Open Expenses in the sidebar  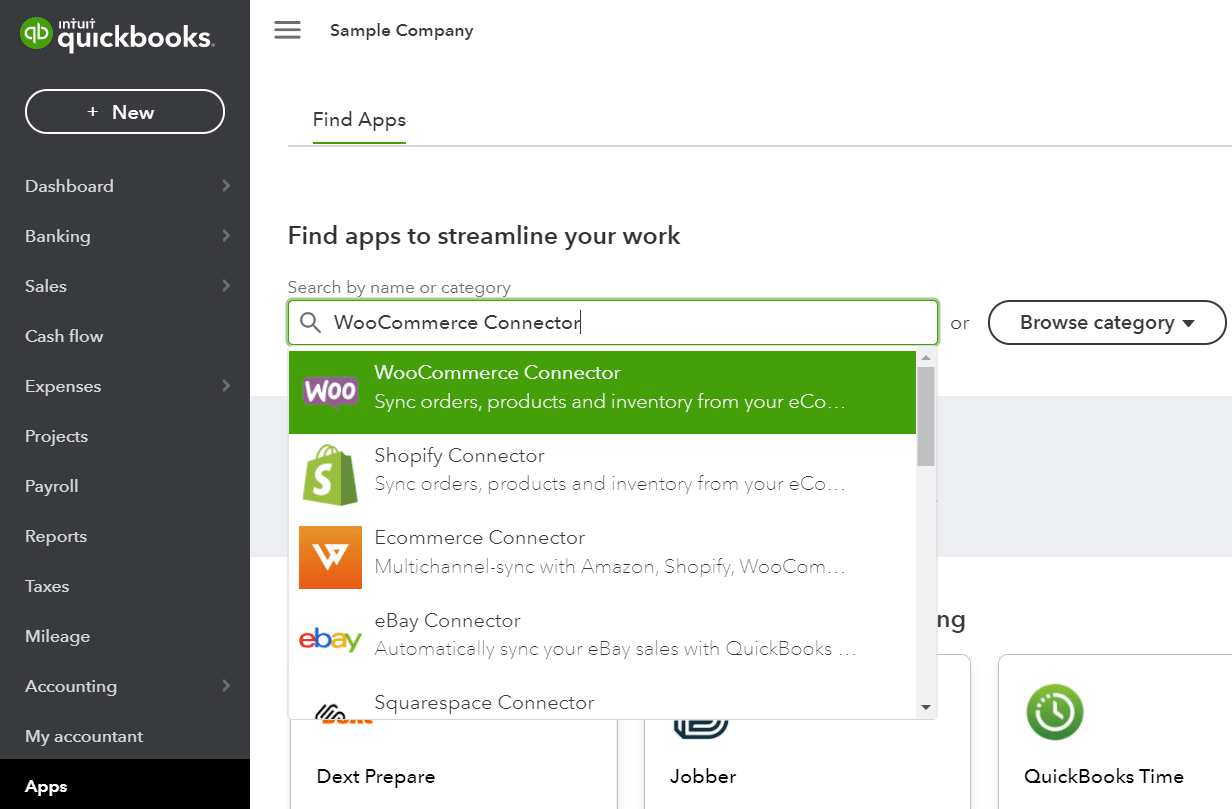click(125, 386)
